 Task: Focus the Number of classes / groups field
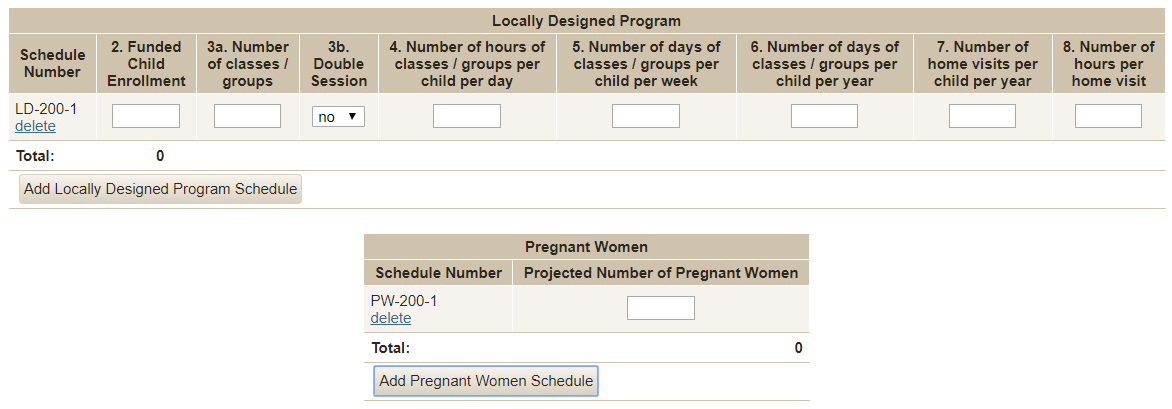click(x=247, y=116)
